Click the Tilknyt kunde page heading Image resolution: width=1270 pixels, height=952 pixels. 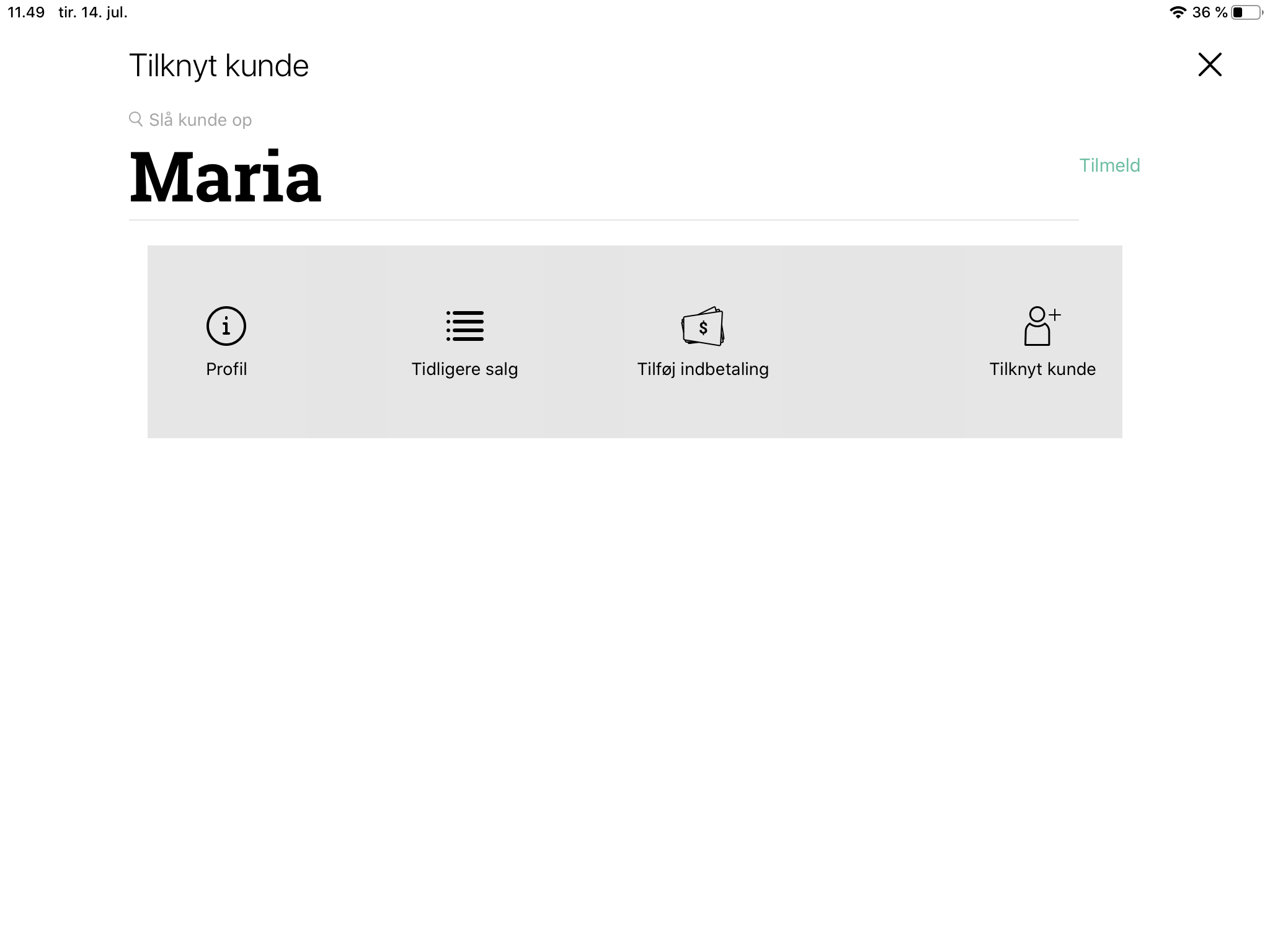[219, 66]
